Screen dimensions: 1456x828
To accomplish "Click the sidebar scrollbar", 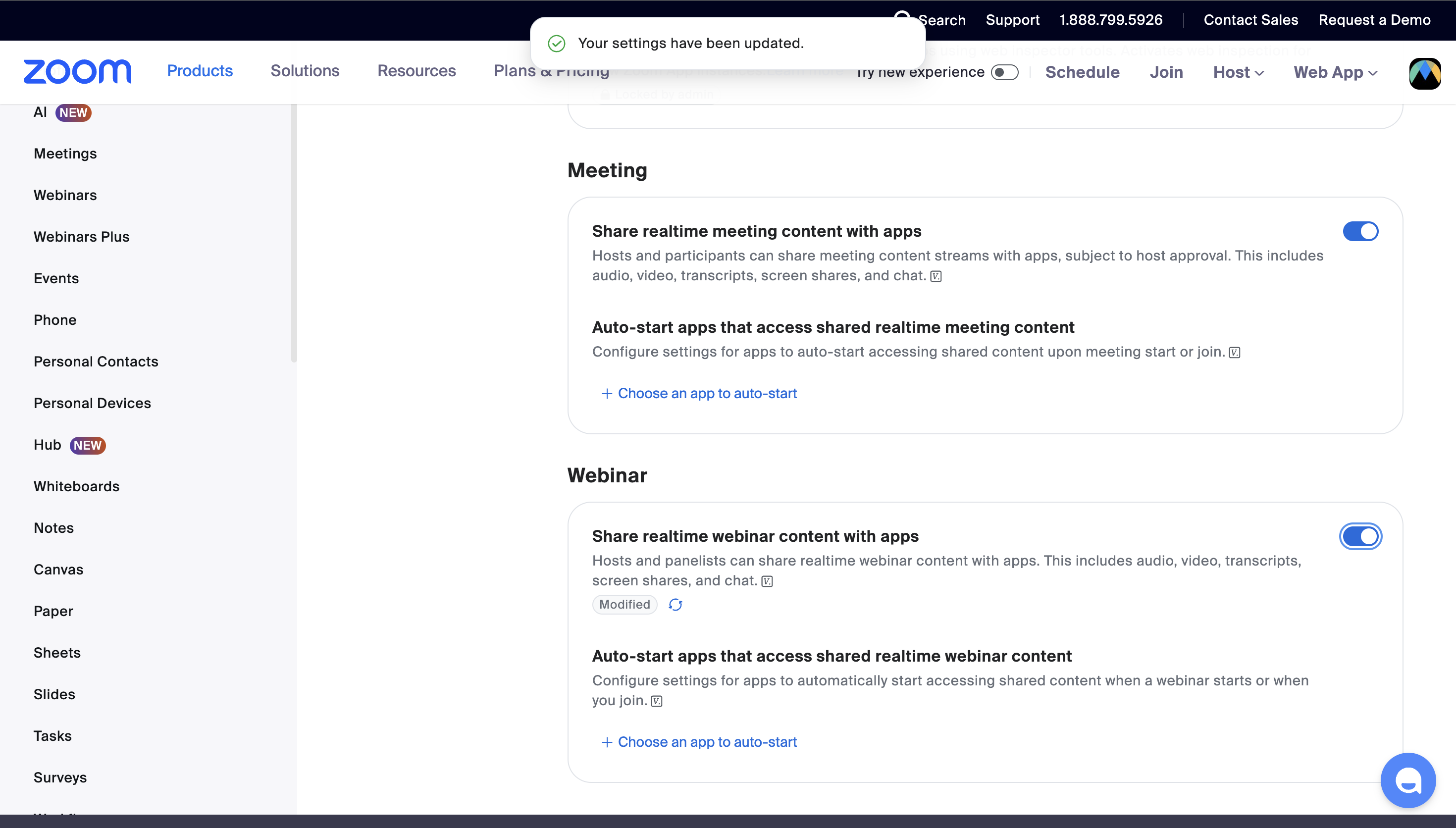I will (294, 233).
